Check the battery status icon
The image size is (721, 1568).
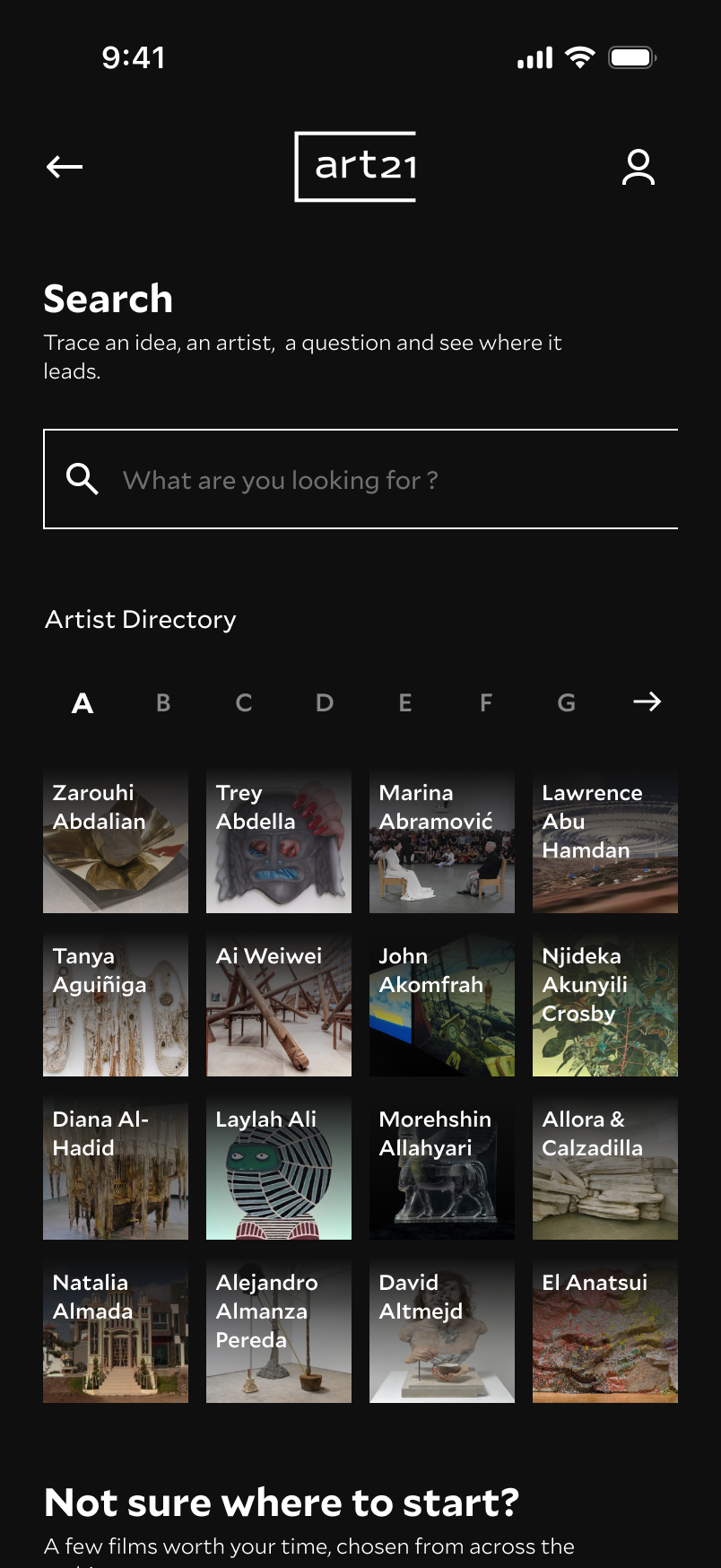click(x=633, y=57)
